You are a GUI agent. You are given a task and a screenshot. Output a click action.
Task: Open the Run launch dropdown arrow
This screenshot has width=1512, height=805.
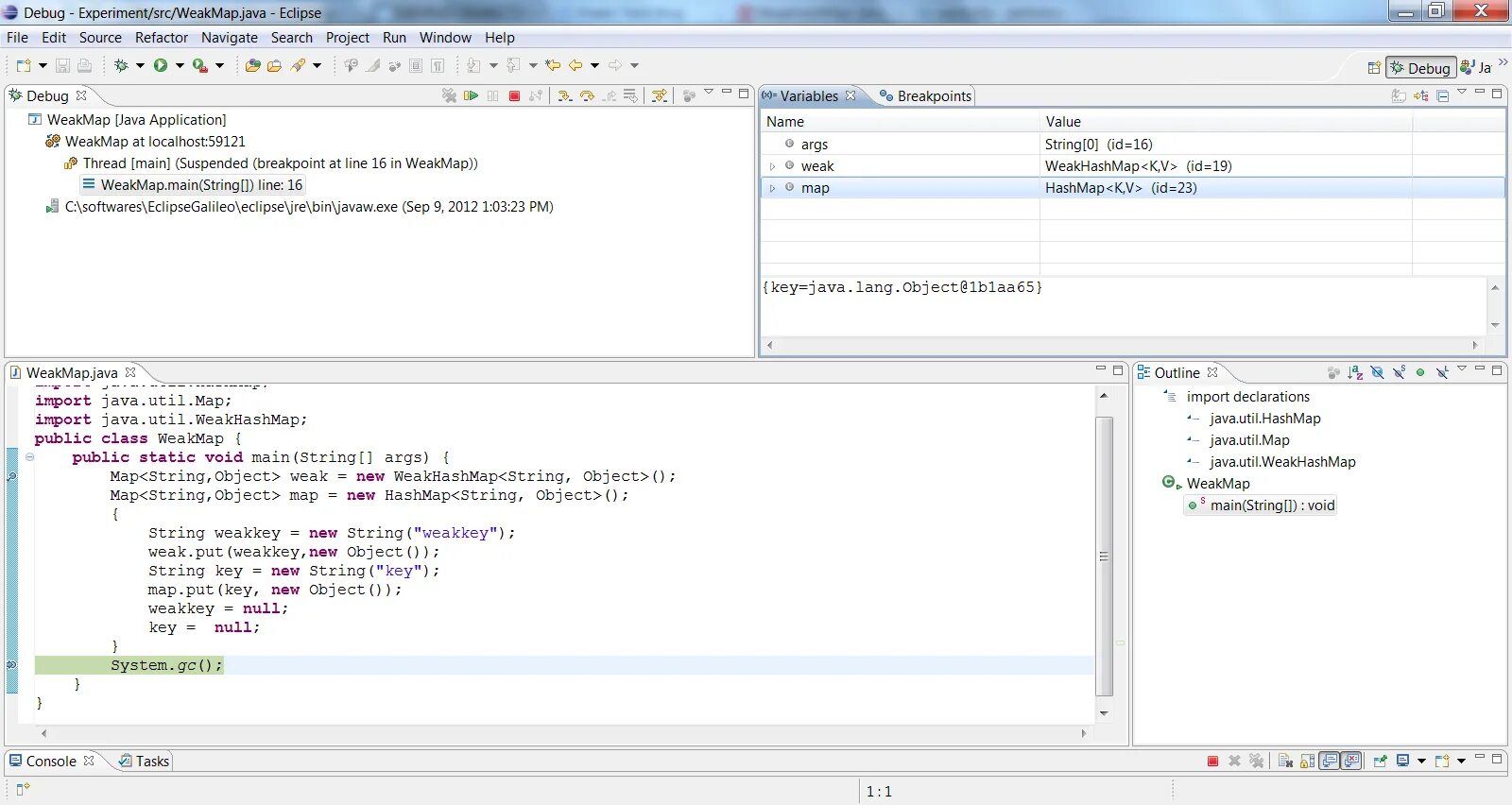click(180, 65)
